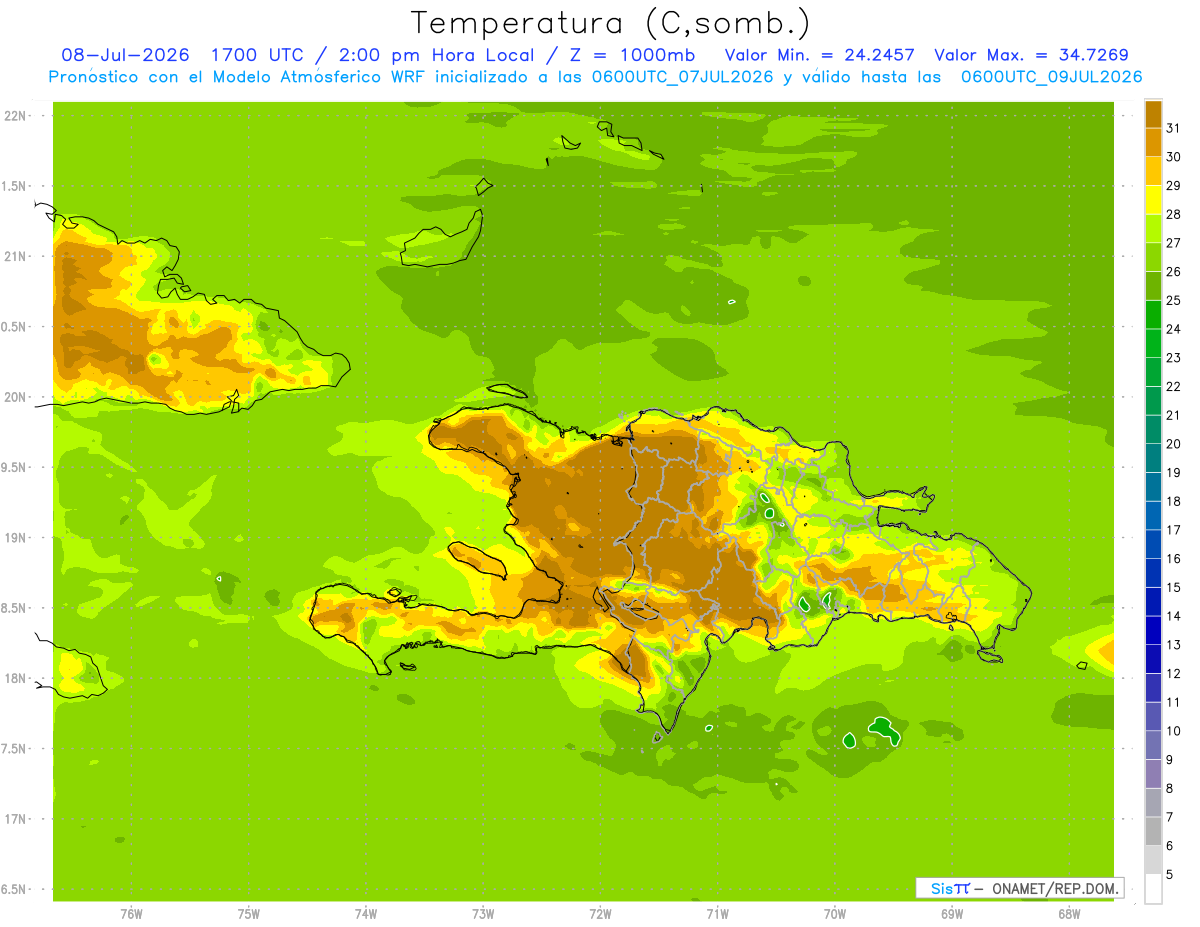The width and height of the screenshot is (1200, 927).
Task: Click the legend value "18"
Action: coord(1174,501)
